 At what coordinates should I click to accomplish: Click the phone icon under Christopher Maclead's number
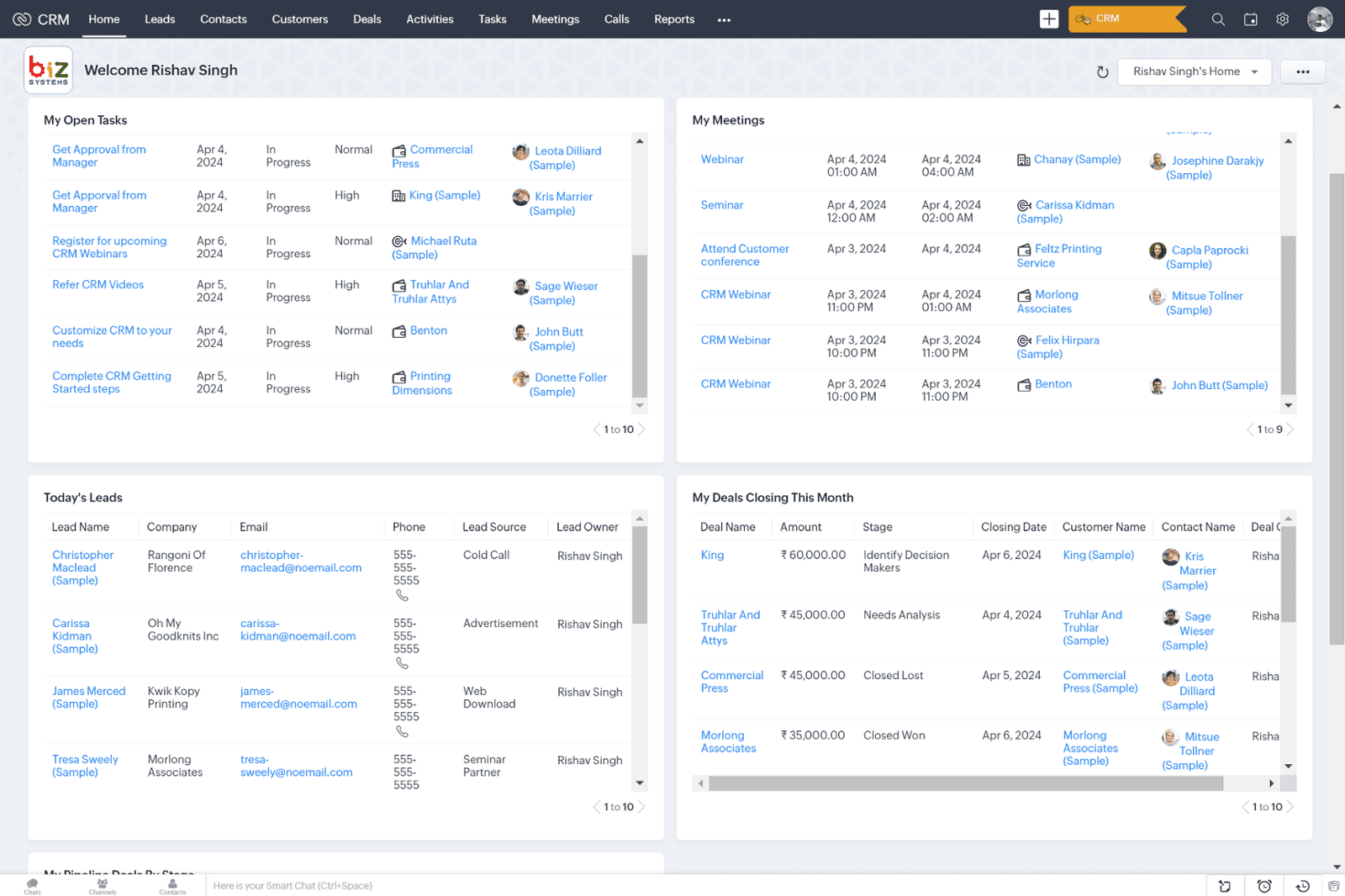pos(403,596)
